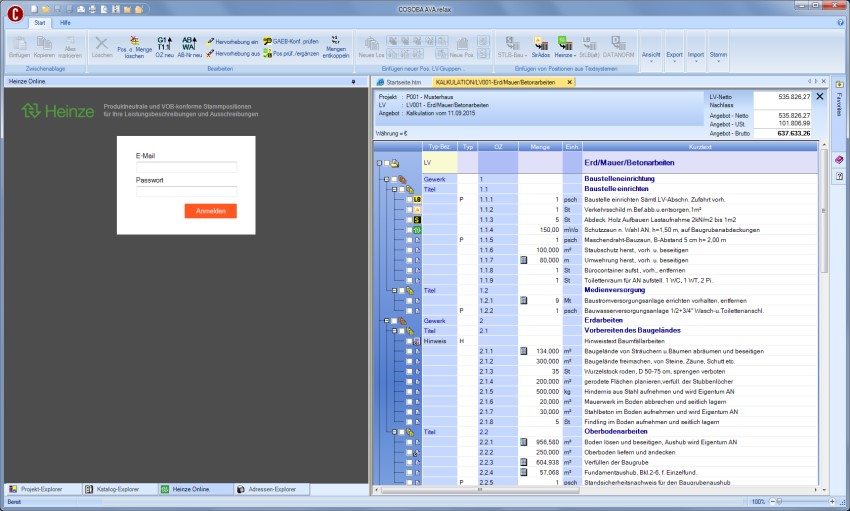Collapse Titel 1.1 Baustelle einrichten
The image size is (850, 511).
click(x=394, y=189)
